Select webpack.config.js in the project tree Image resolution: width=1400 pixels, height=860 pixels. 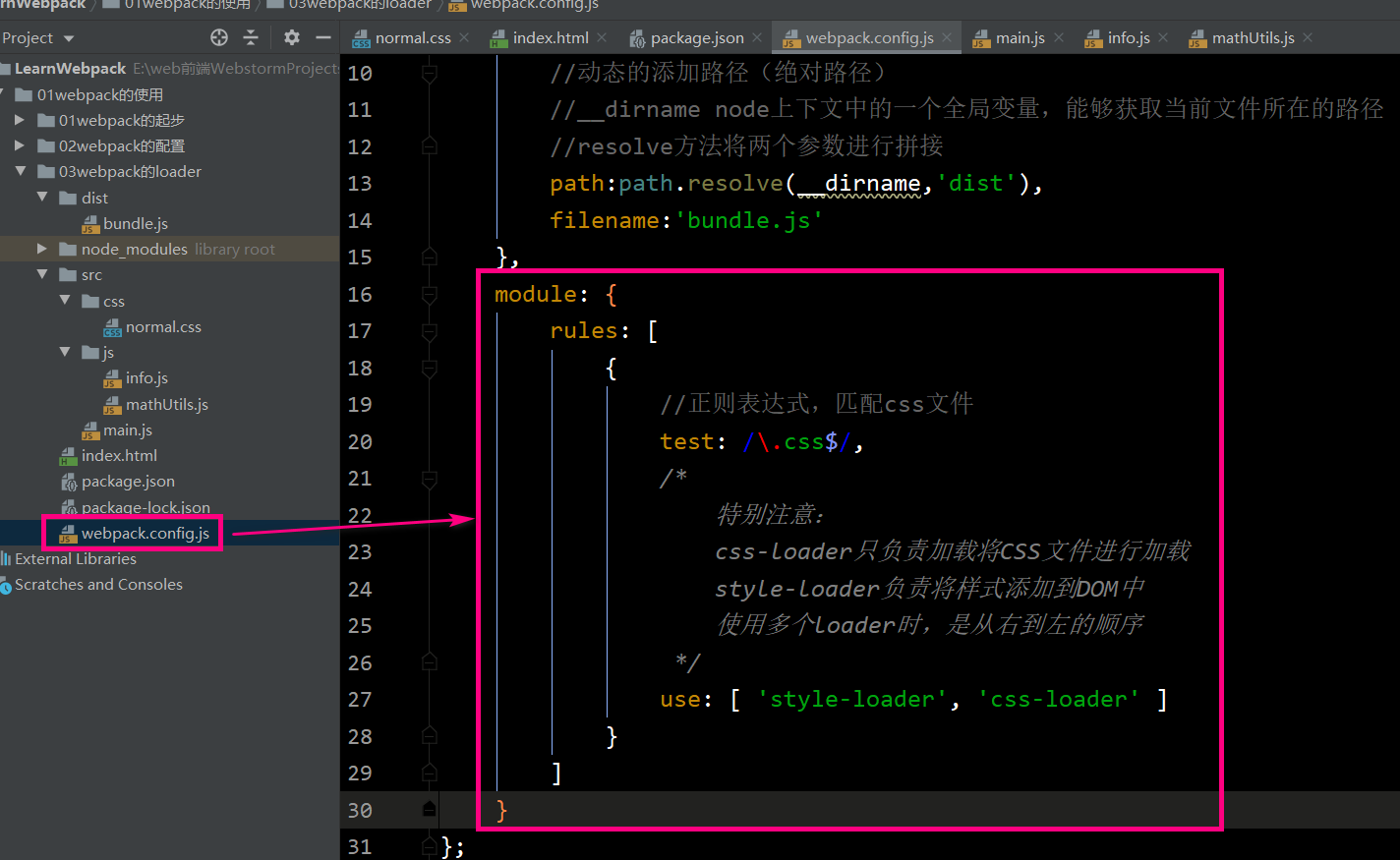145,533
